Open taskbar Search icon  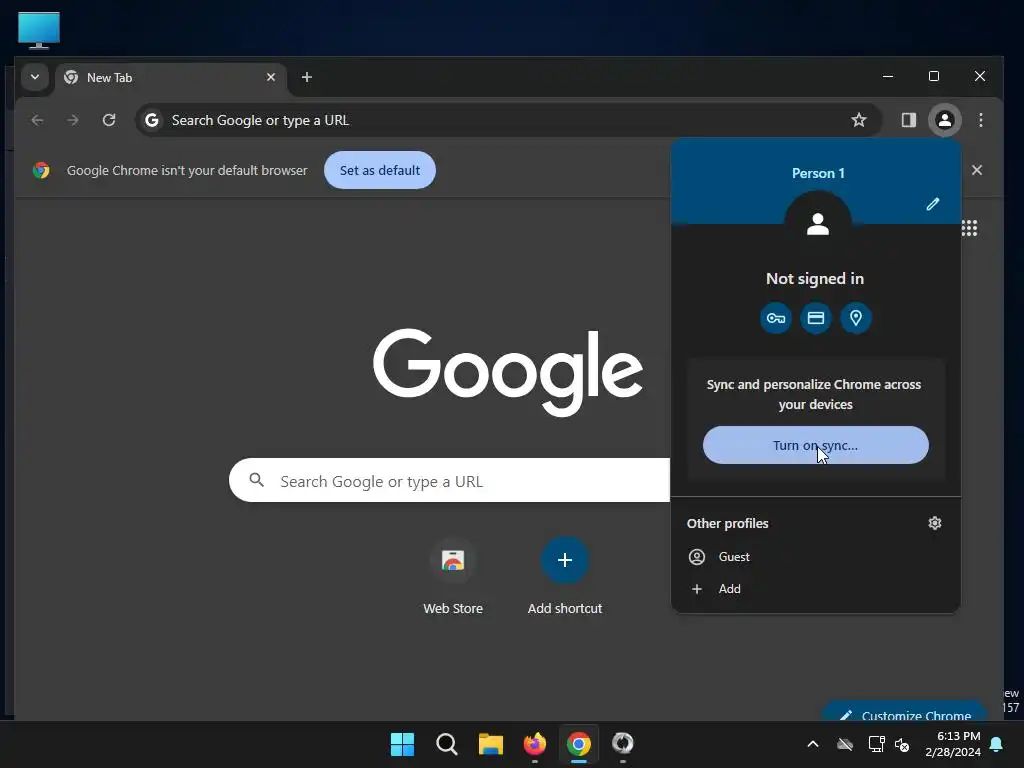447,744
